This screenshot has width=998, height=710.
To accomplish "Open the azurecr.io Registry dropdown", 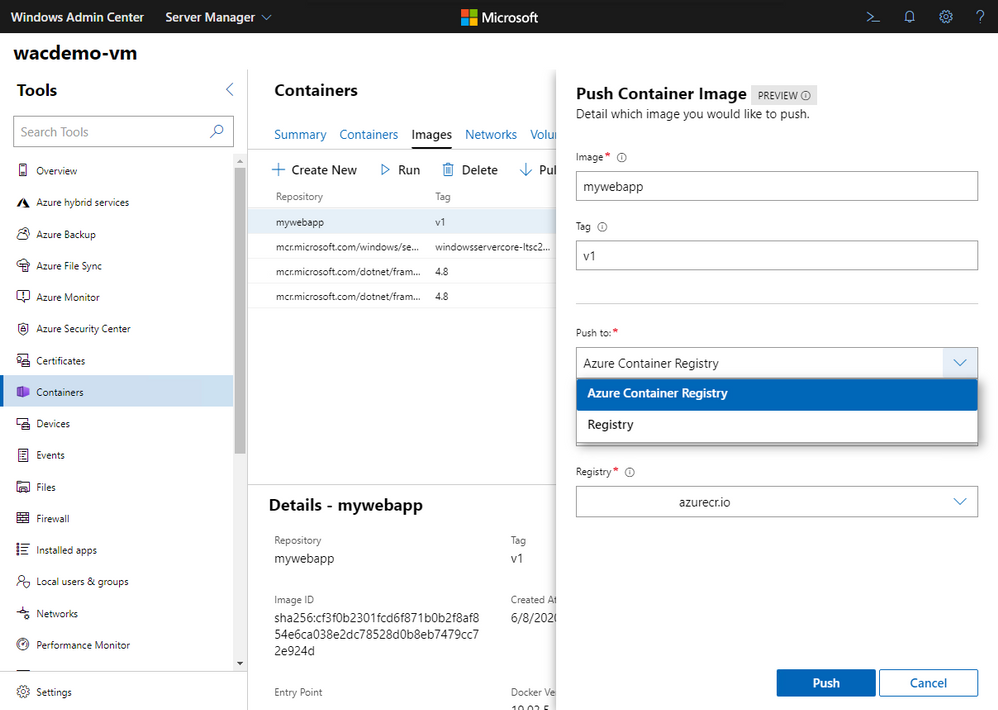I will coord(777,502).
